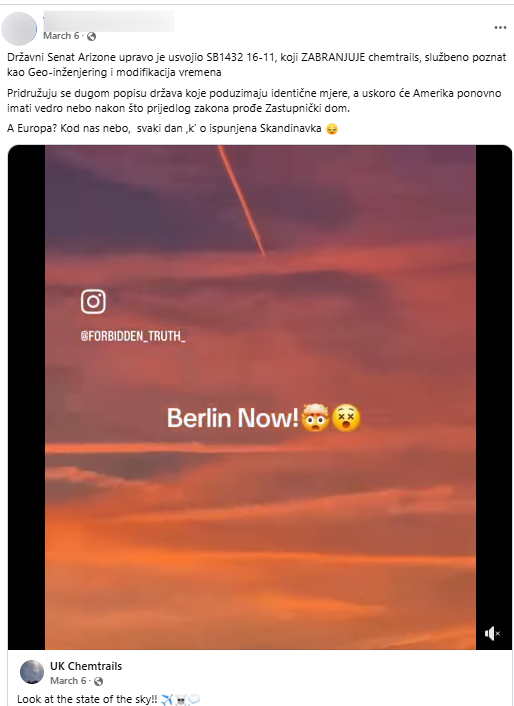Unmute the video with speaker icon
This screenshot has width=514, height=706.
(492, 634)
